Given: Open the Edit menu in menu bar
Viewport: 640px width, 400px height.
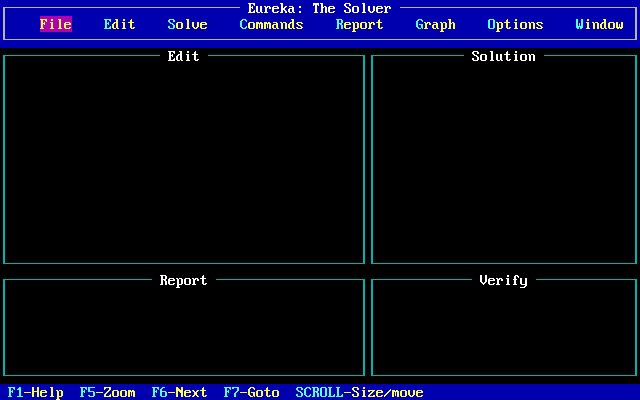Looking at the screenshot, I should click(x=119, y=24).
